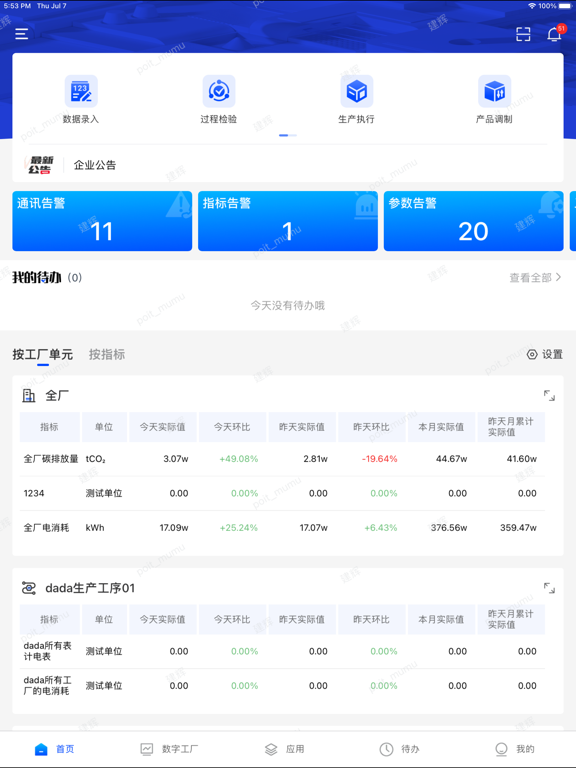Tap 3.07w today's actual value
Image resolution: width=576 pixels, height=768 pixels.
(176, 459)
